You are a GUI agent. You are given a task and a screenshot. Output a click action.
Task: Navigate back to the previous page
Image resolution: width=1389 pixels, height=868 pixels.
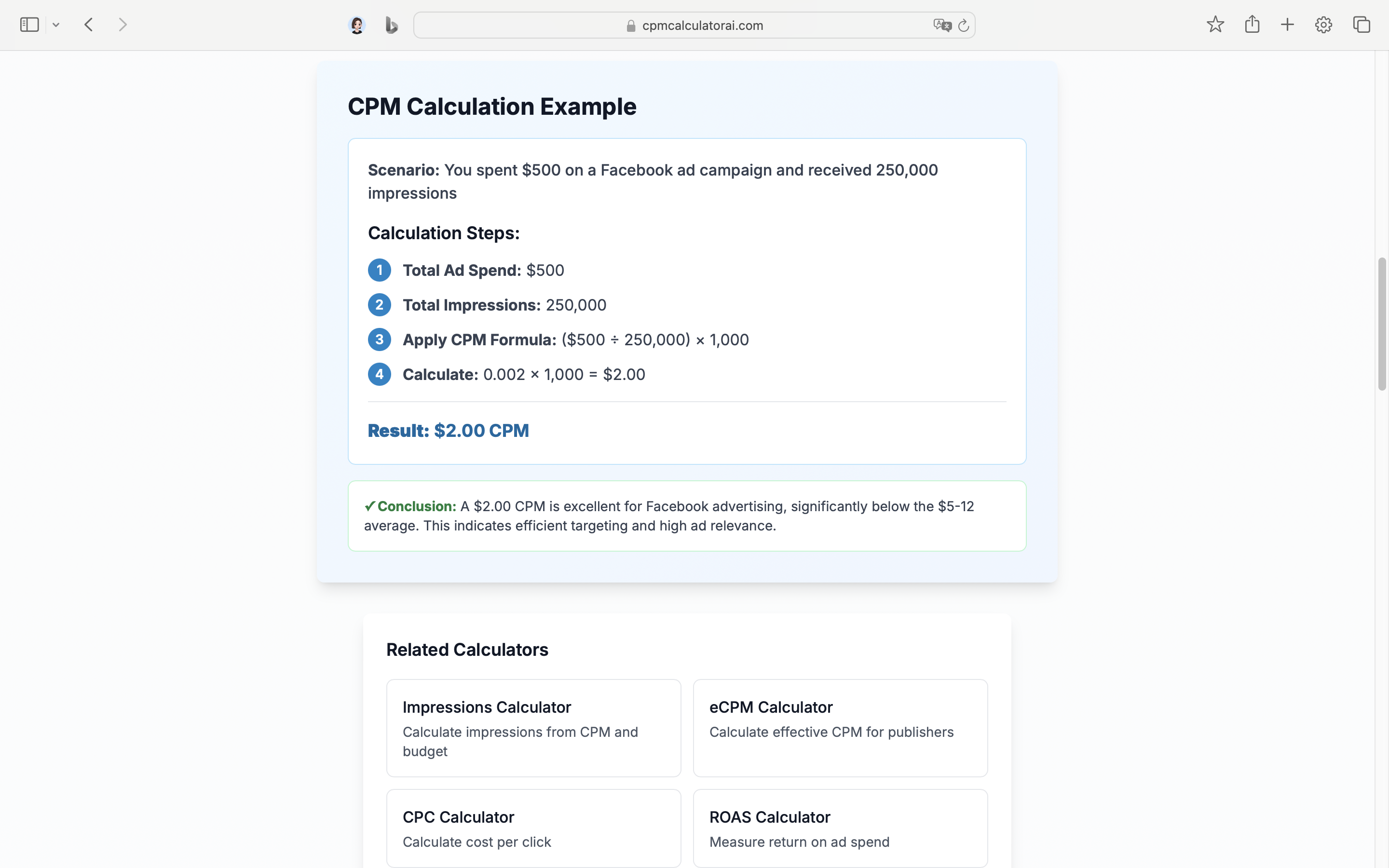click(x=88, y=24)
